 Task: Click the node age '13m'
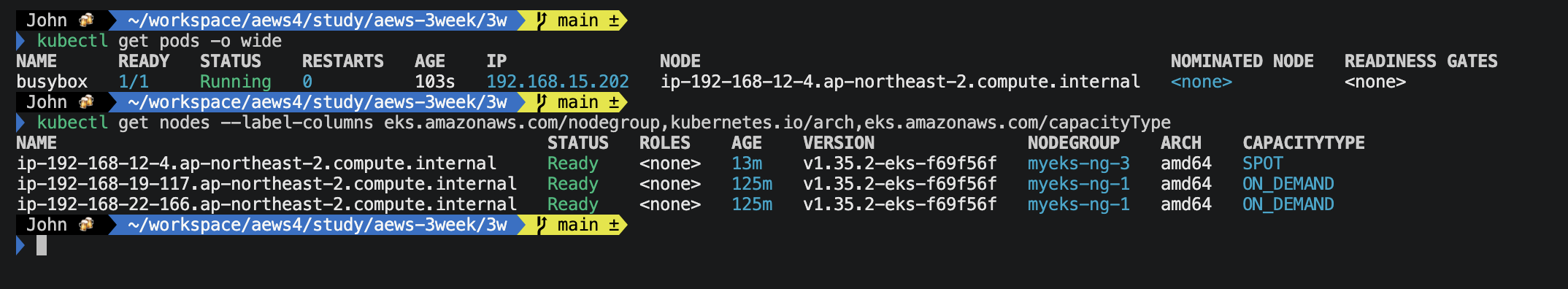pyautogui.click(x=747, y=163)
